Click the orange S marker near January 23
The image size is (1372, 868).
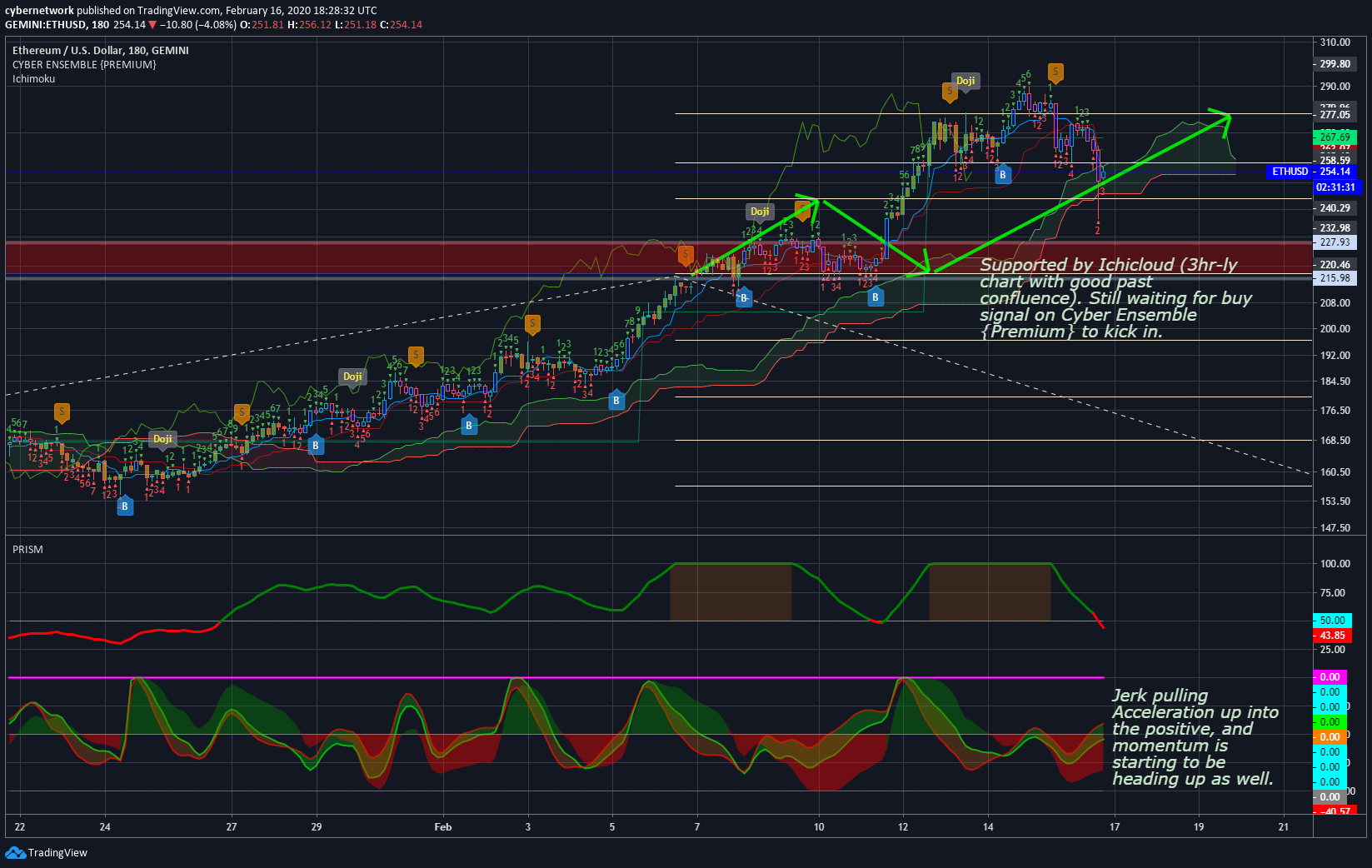point(62,412)
